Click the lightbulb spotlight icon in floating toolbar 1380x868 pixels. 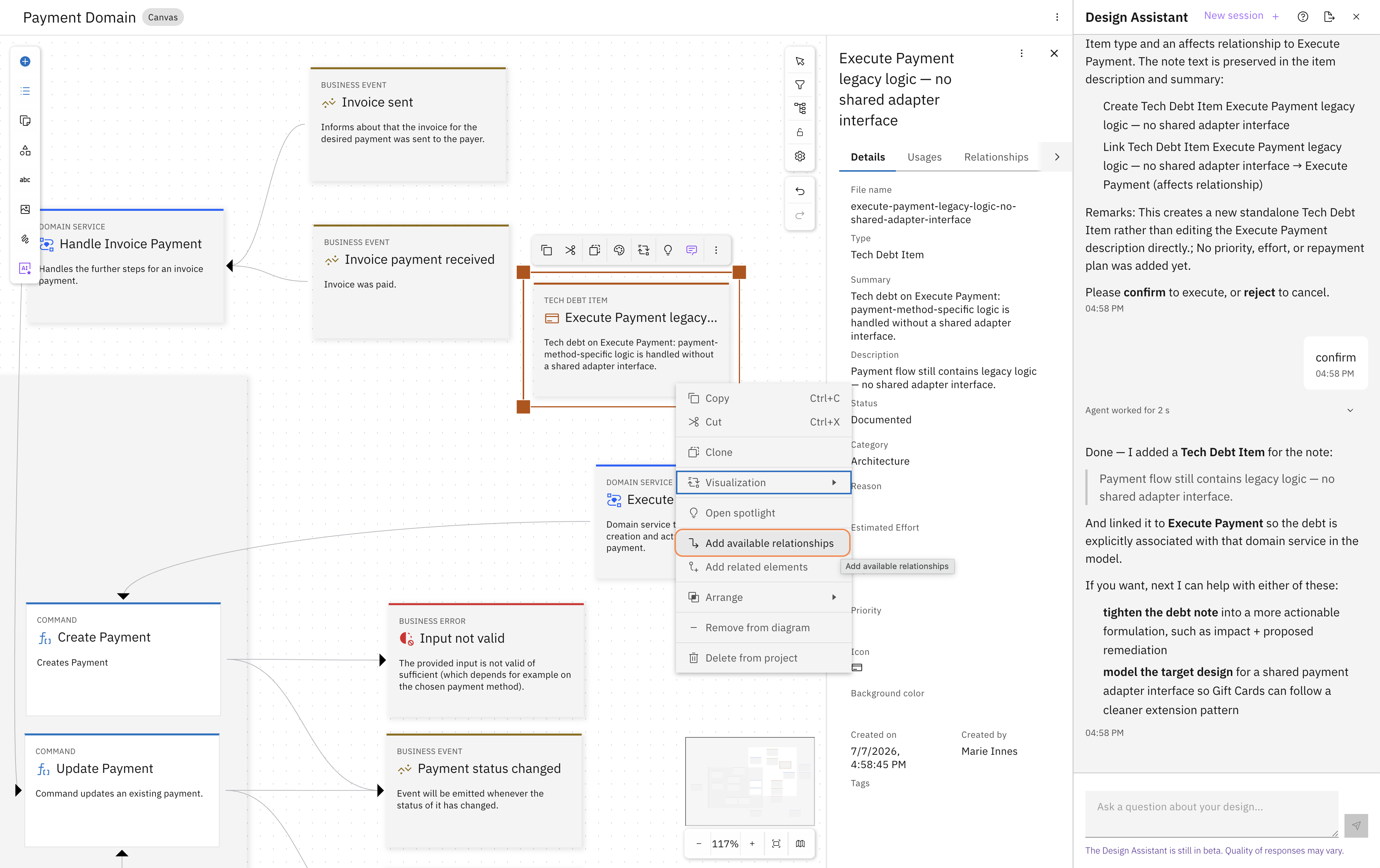tap(668, 250)
